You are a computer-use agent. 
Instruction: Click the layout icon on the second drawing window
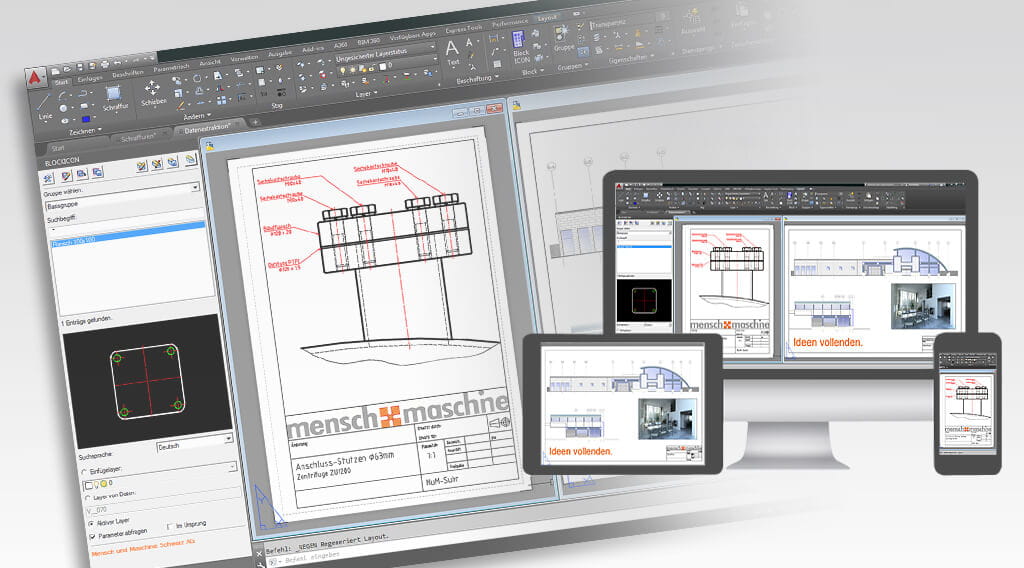coord(517,104)
